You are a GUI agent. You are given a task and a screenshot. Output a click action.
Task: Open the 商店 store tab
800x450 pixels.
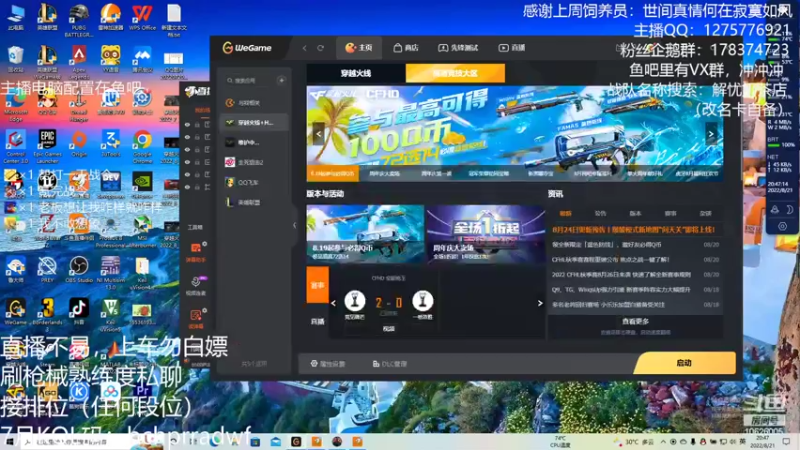tap(406, 47)
